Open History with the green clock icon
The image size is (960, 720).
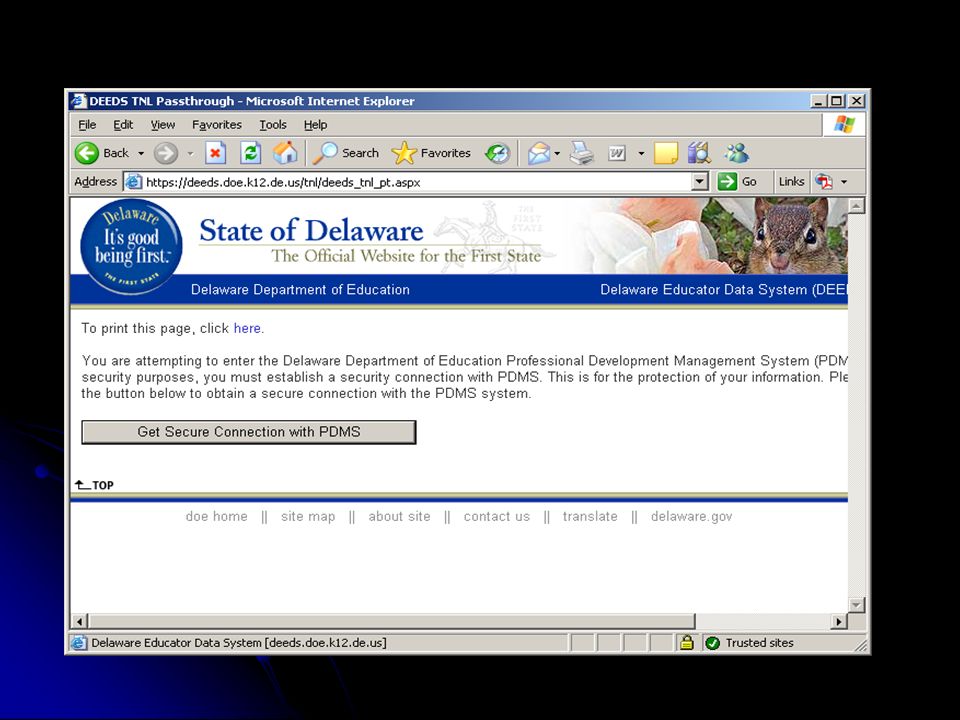pyautogui.click(x=497, y=153)
